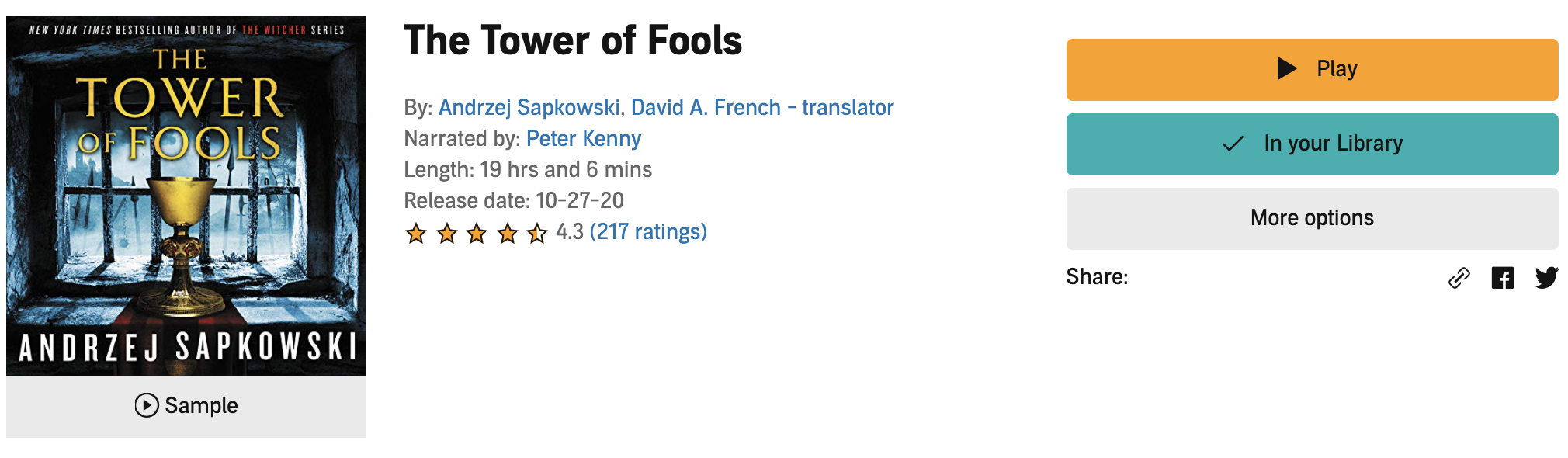
Task: Open the 217 ratings link
Action: 648,231
